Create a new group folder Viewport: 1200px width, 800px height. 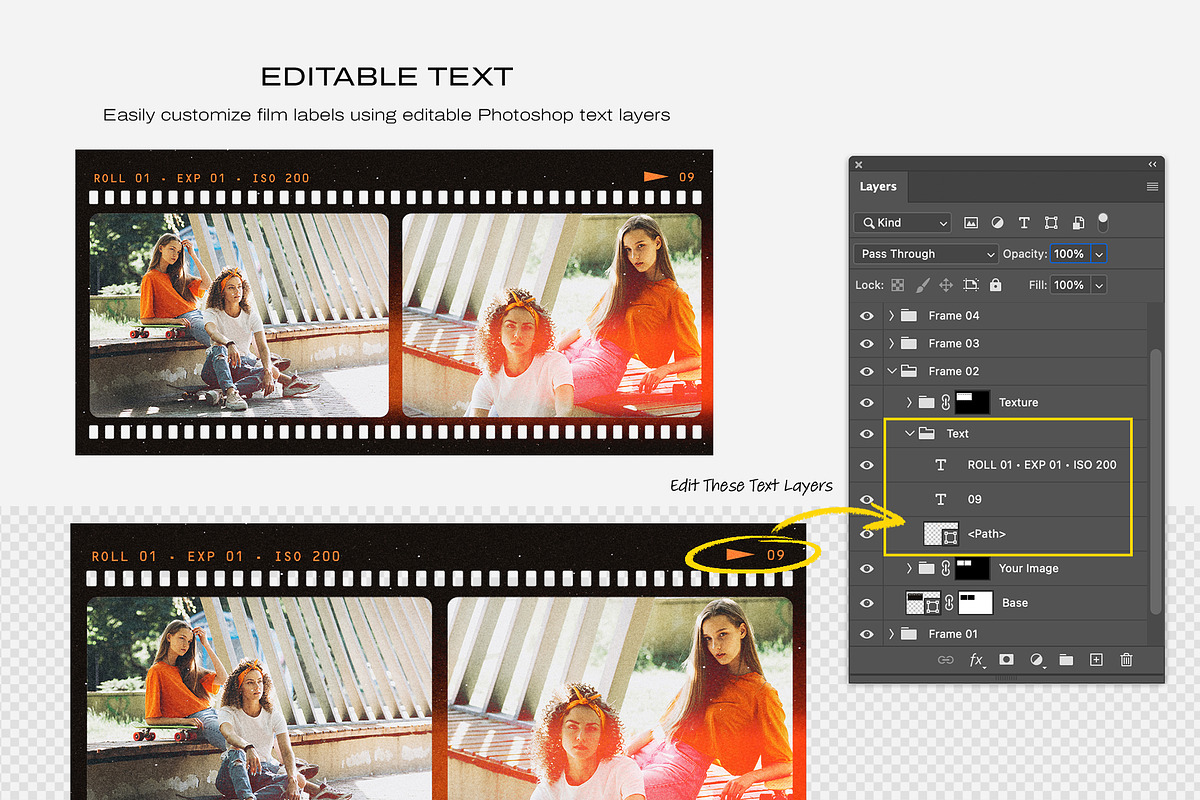click(x=1066, y=660)
